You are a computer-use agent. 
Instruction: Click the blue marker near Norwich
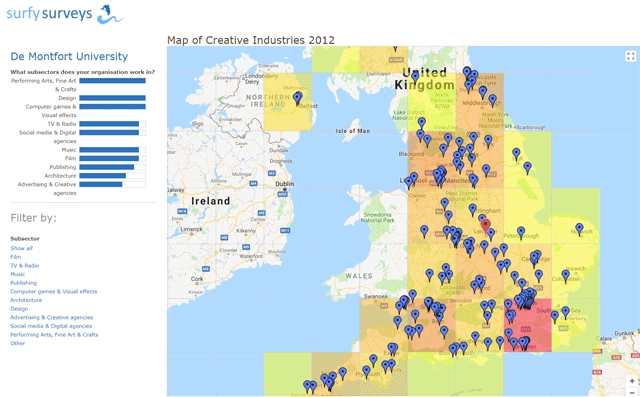(579, 229)
